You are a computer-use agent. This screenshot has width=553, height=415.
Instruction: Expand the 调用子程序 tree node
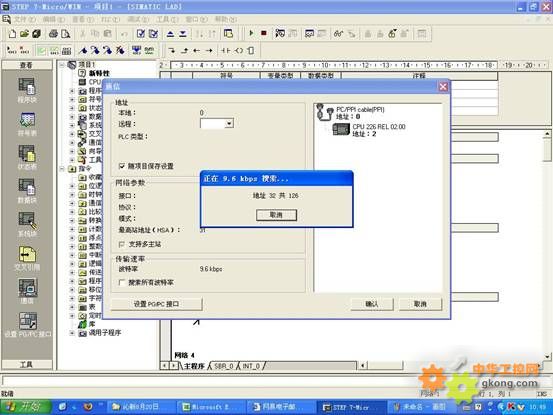[72, 333]
